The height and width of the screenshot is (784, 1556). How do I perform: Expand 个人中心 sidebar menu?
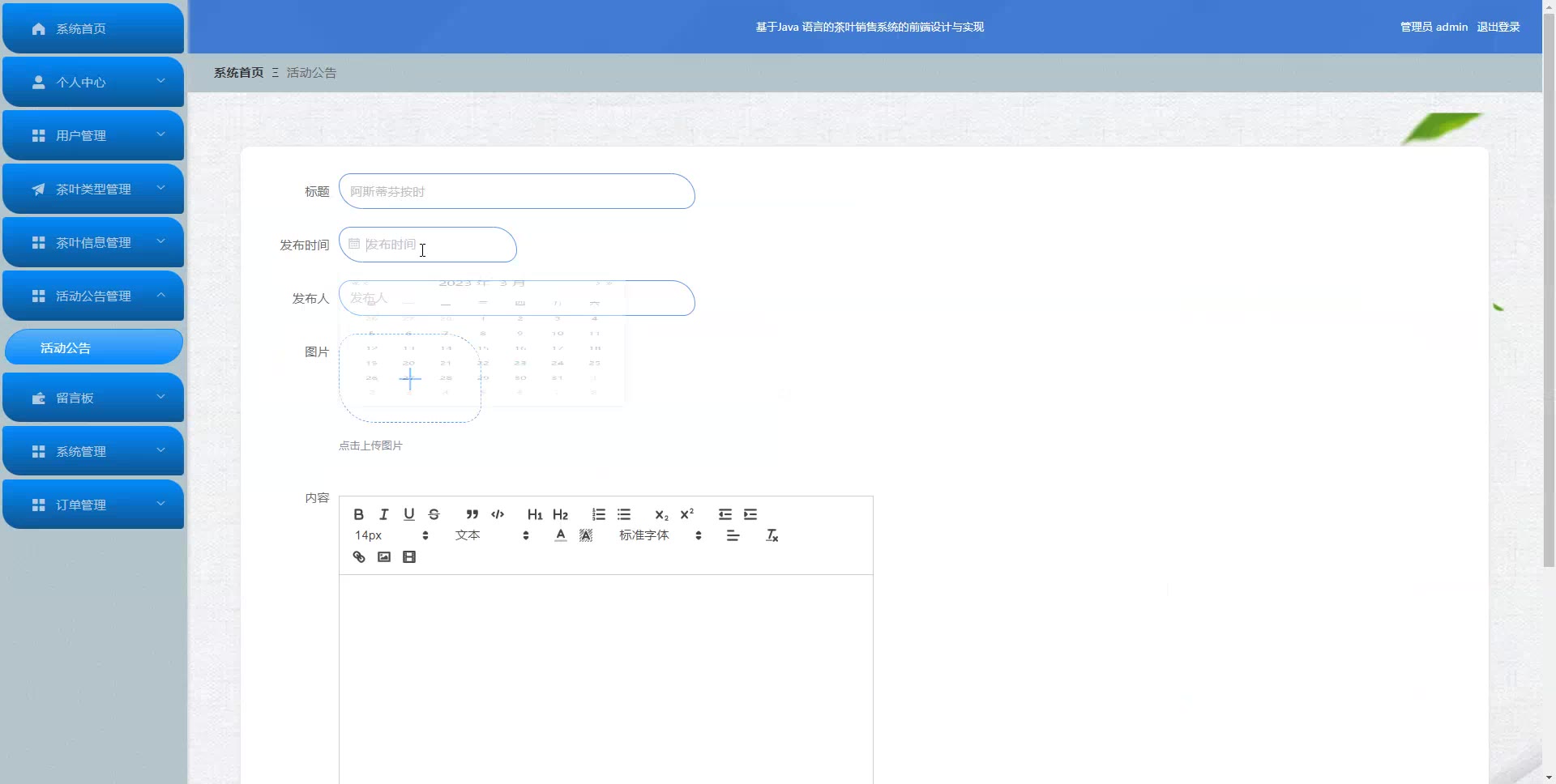[93, 82]
